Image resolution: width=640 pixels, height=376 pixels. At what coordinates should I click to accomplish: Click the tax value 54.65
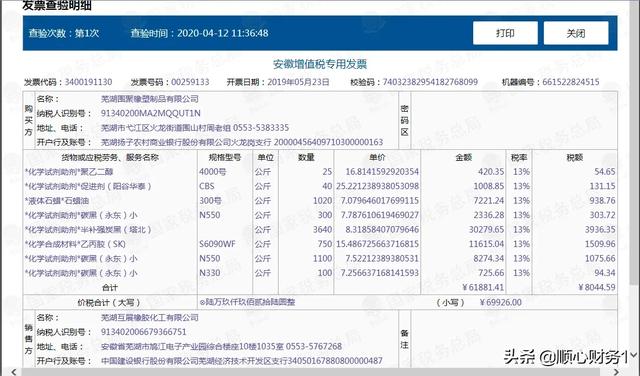click(x=605, y=172)
